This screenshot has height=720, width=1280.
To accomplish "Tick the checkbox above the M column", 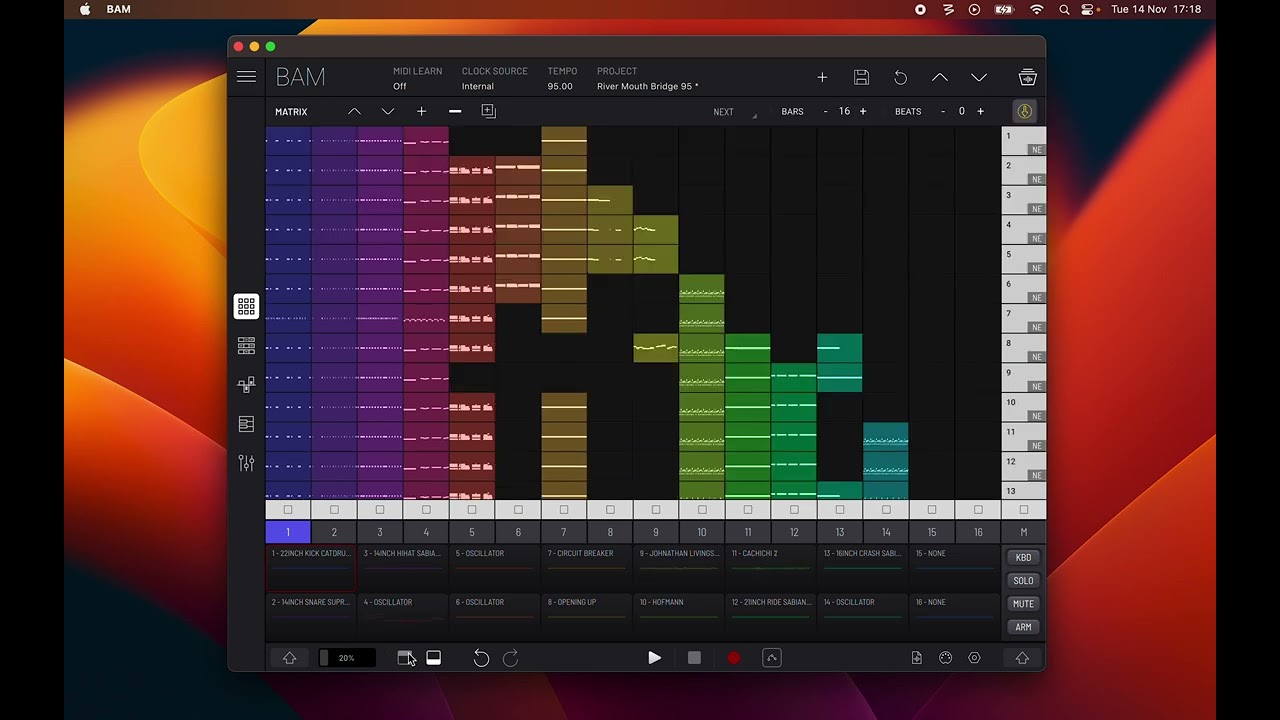I will [1023, 510].
